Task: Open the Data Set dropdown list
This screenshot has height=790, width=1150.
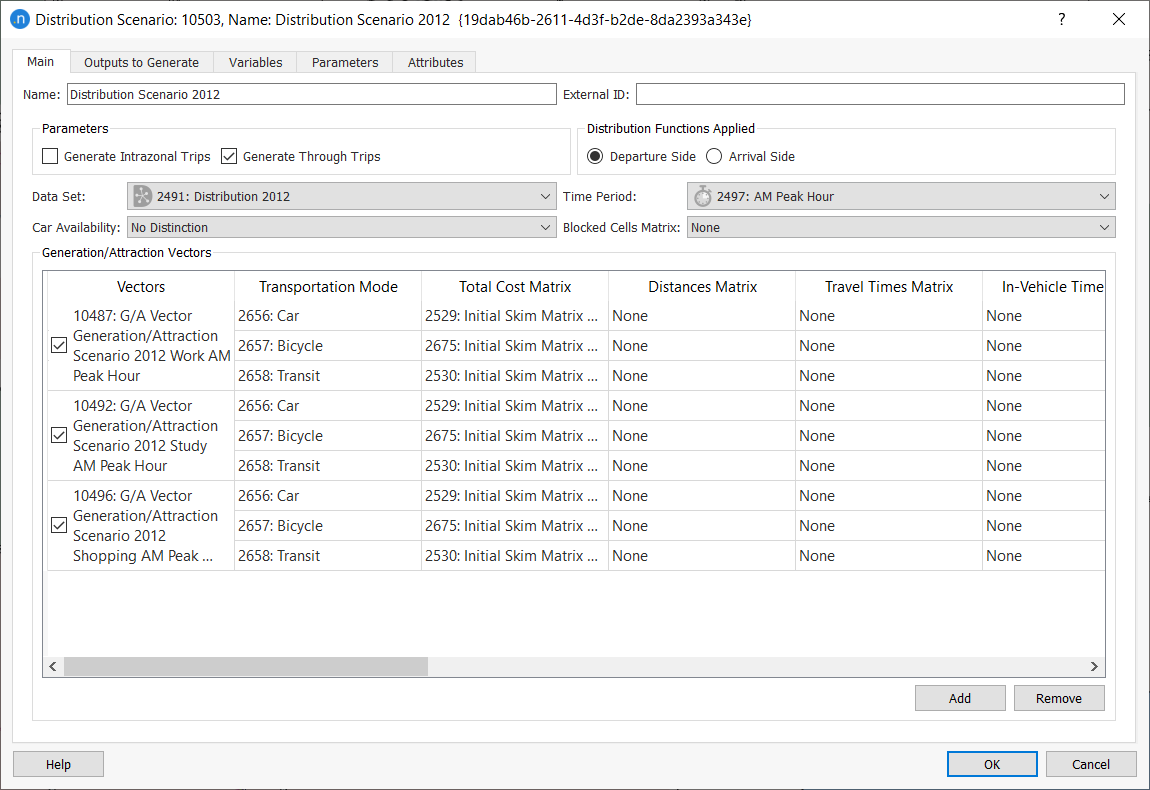Action: click(545, 196)
